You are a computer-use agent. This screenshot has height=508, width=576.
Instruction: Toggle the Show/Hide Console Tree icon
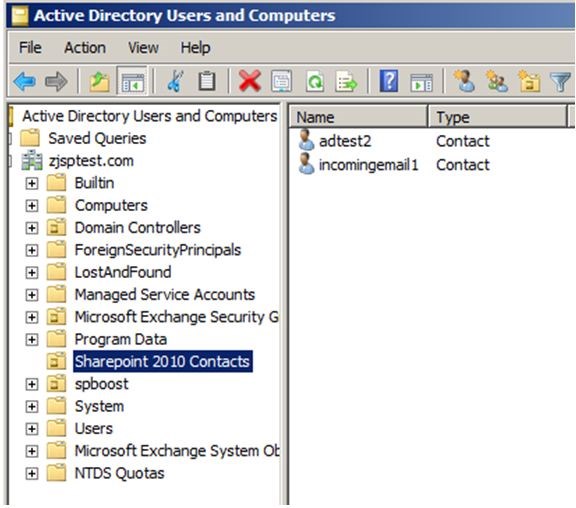click(x=133, y=81)
